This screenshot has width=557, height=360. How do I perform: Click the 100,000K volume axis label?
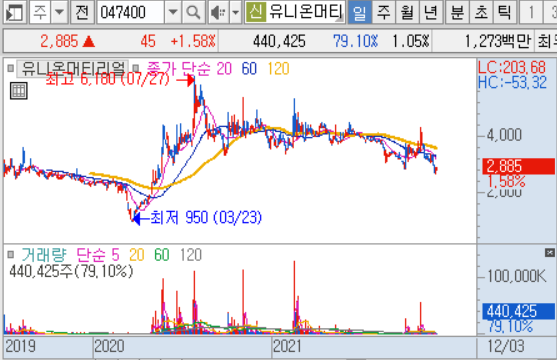[x=517, y=276]
